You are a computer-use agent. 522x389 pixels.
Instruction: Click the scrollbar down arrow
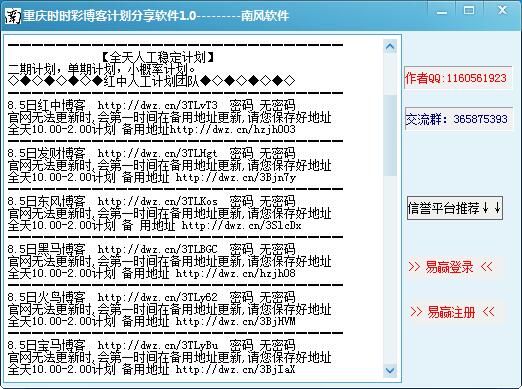point(390,370)
